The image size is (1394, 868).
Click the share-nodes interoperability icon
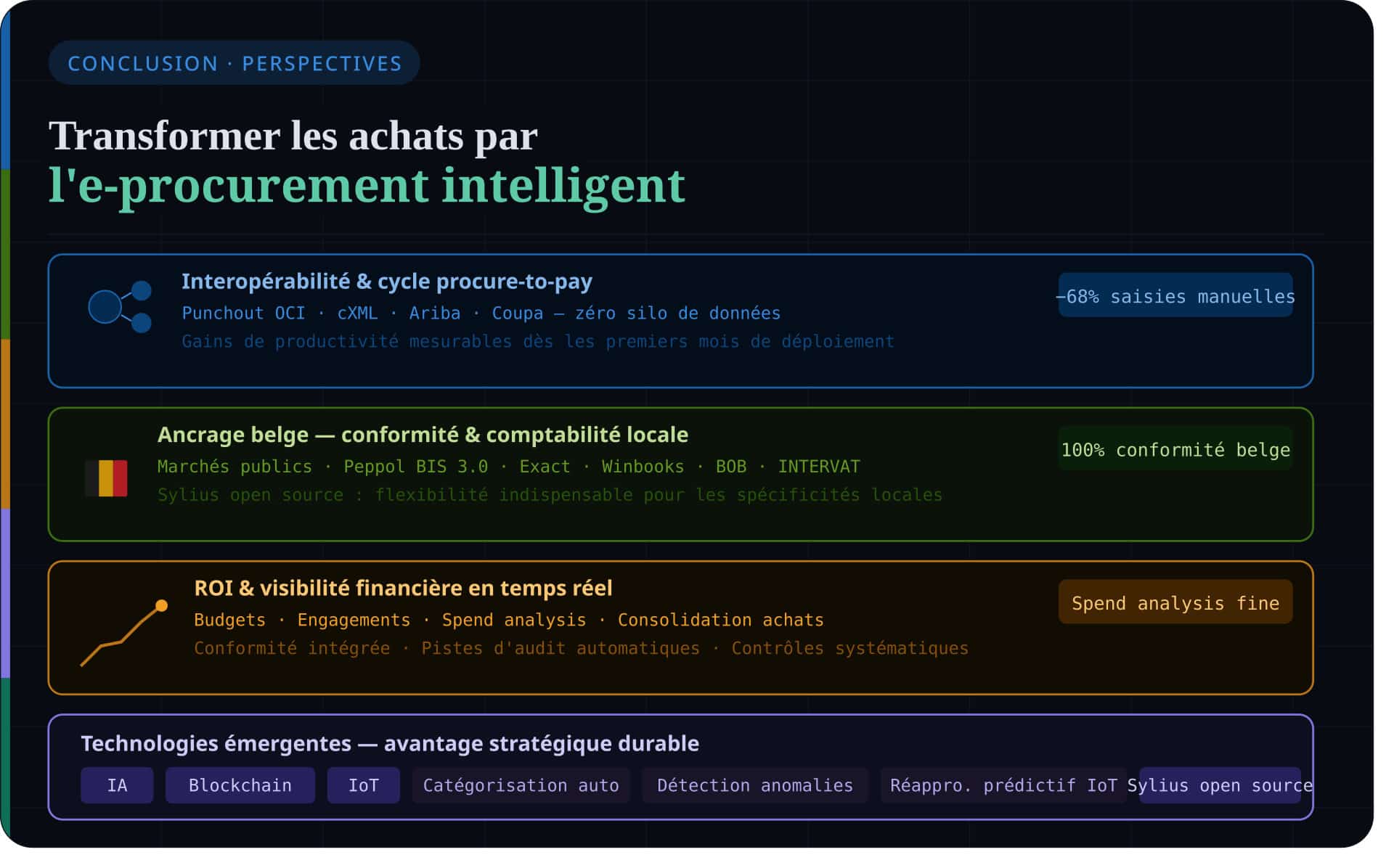click(x=120, y=307)
